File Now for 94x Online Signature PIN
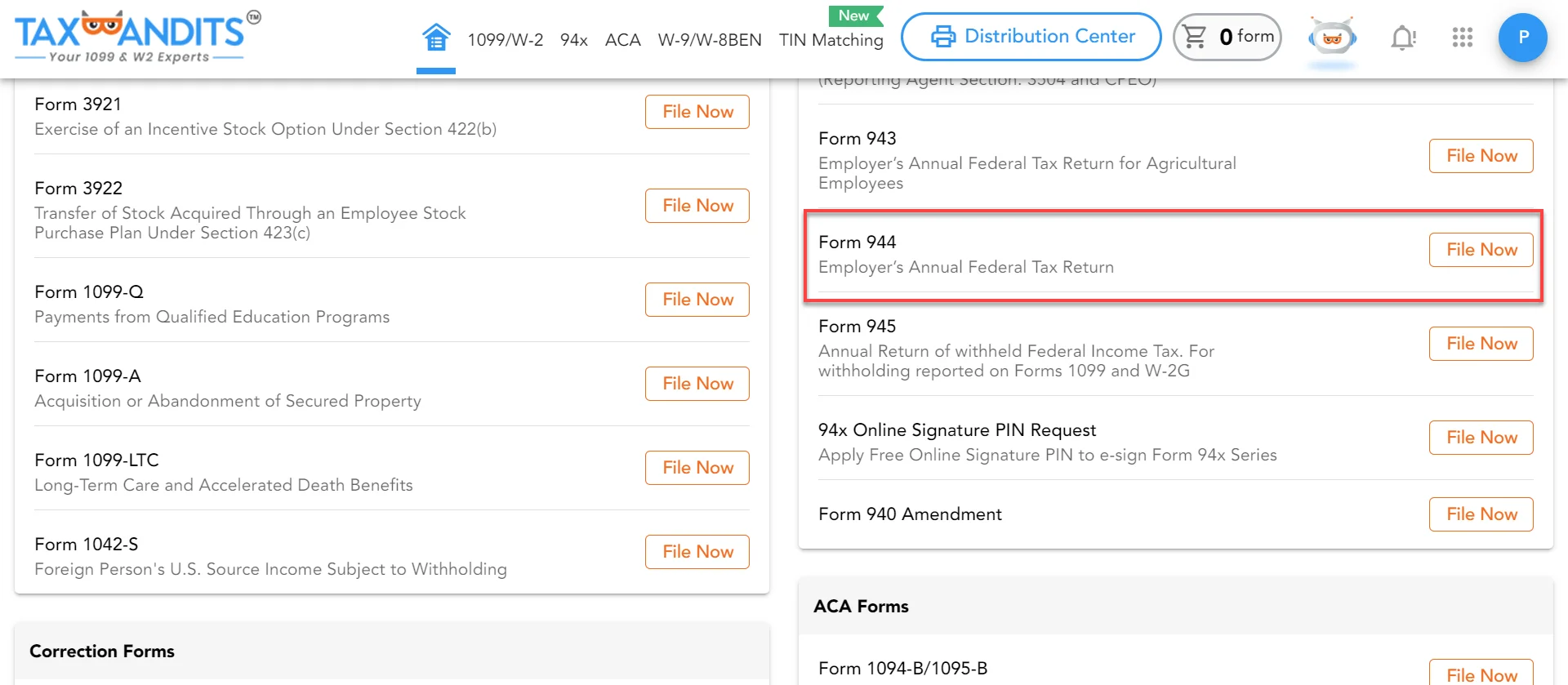This screenshot has height=685, width=1568. pos(1481,438)
